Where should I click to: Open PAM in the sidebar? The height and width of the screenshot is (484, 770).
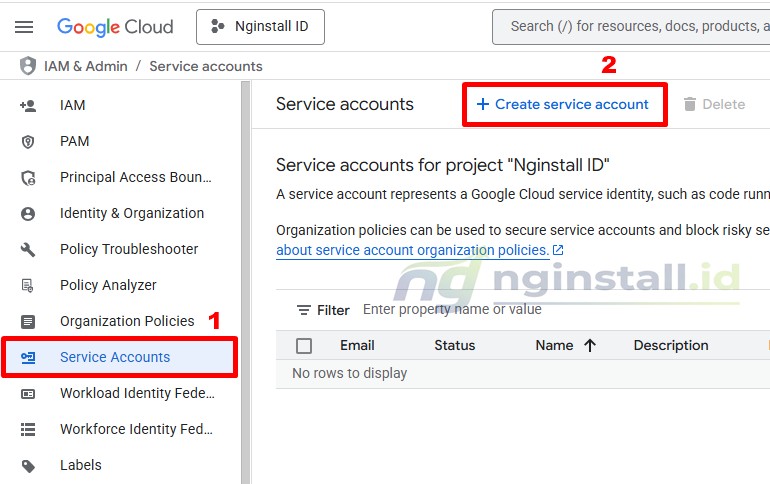75,141
